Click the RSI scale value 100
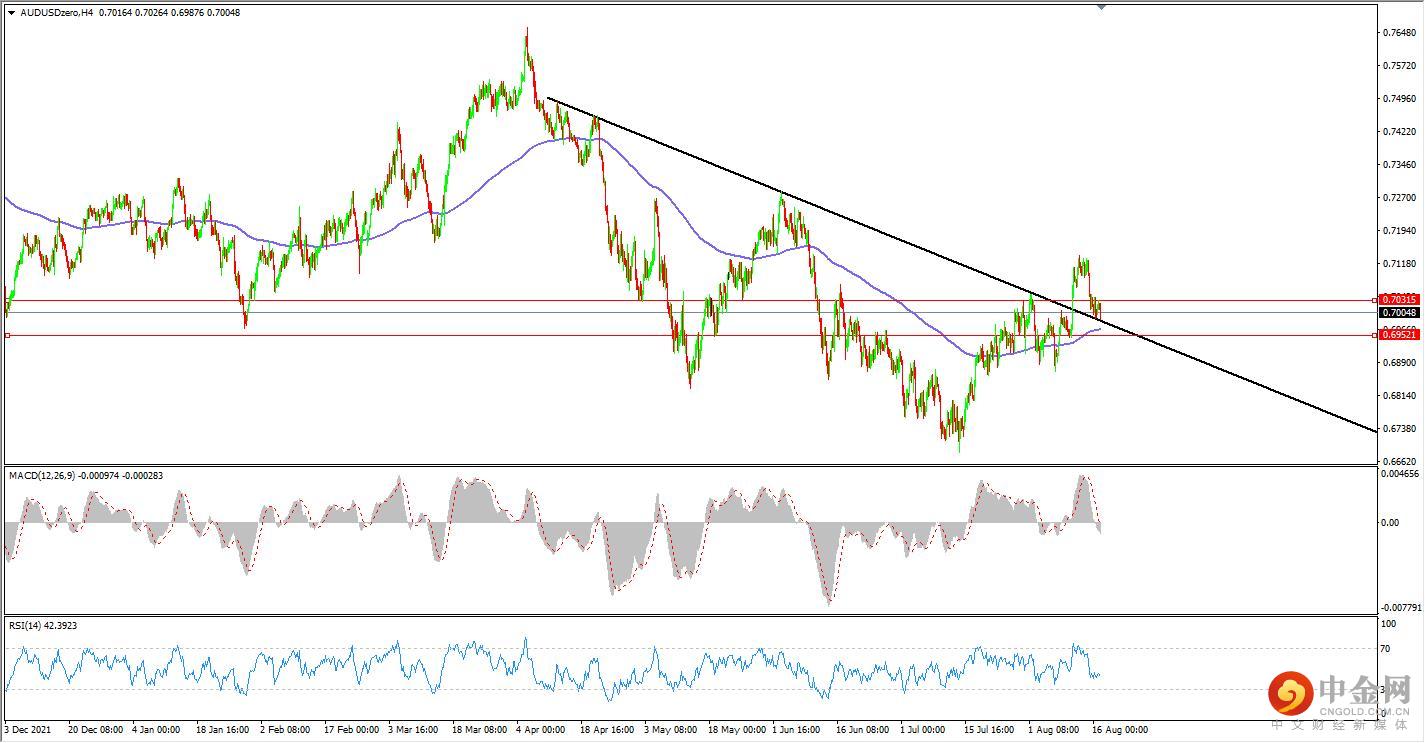Viewport: 1425px width, 743px height. point(1388,624)
